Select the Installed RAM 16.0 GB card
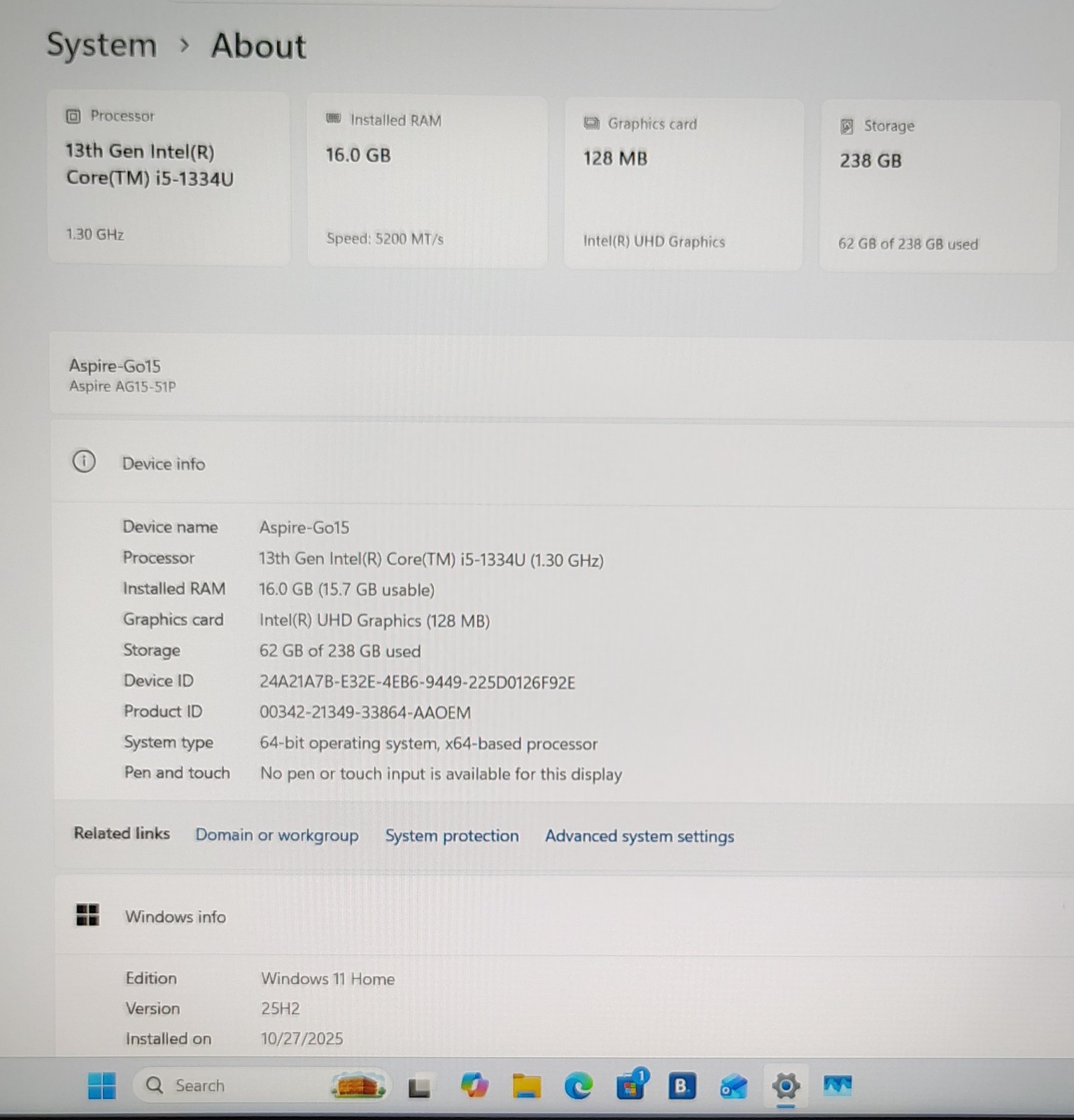Image resolution: width=1074 pixels, height=1120 pixels. [428, 181]
